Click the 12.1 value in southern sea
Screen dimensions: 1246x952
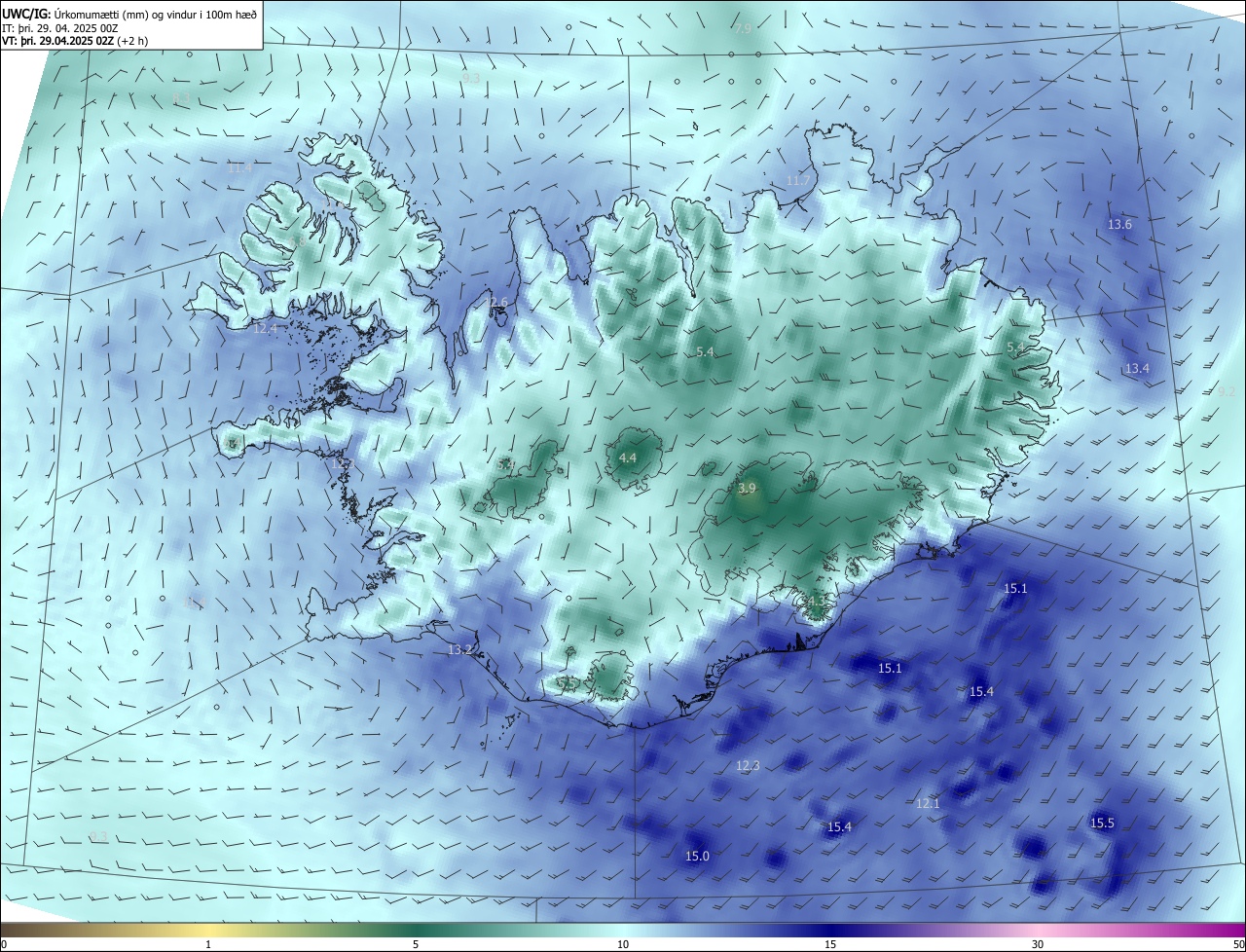(928, 803)
